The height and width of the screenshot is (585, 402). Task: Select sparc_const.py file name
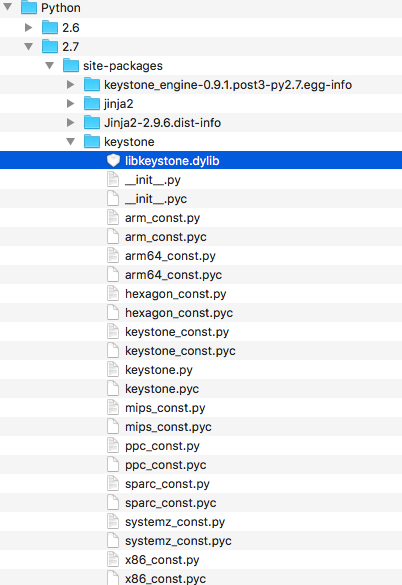coord(167,484)
